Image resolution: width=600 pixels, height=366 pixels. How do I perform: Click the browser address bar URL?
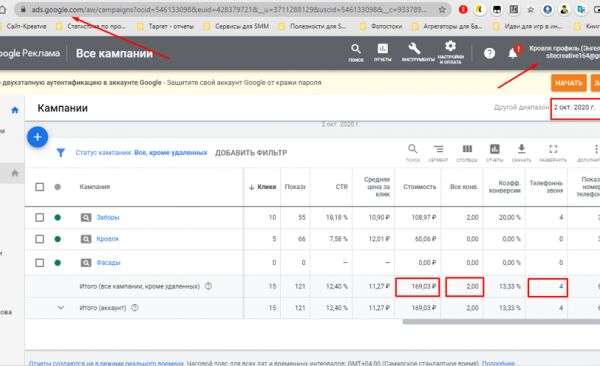229,10
